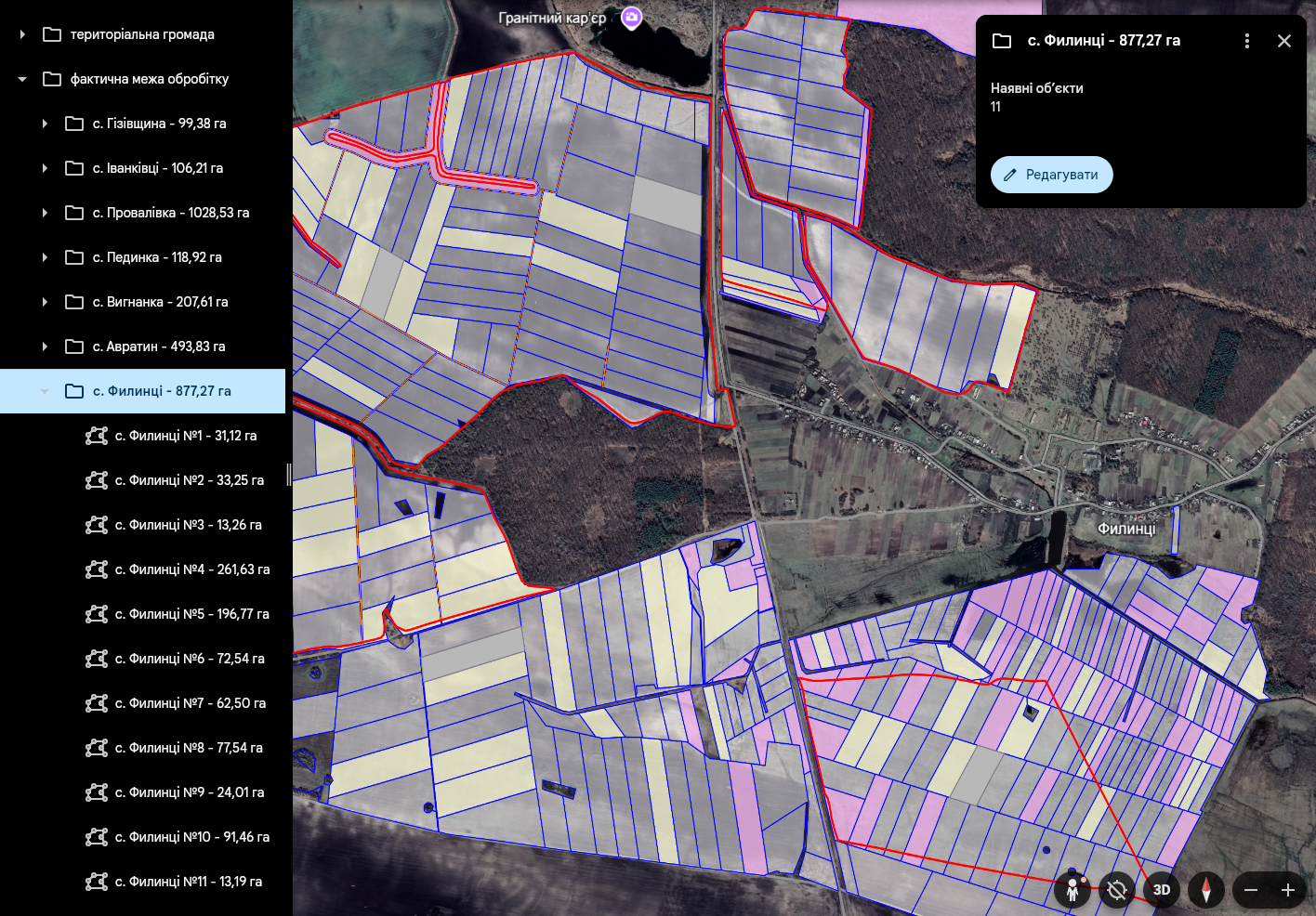Click the Филинці village label on map
This screenshot has width=1316, height=916.
pyautogui.click(x=1126, y=529)
